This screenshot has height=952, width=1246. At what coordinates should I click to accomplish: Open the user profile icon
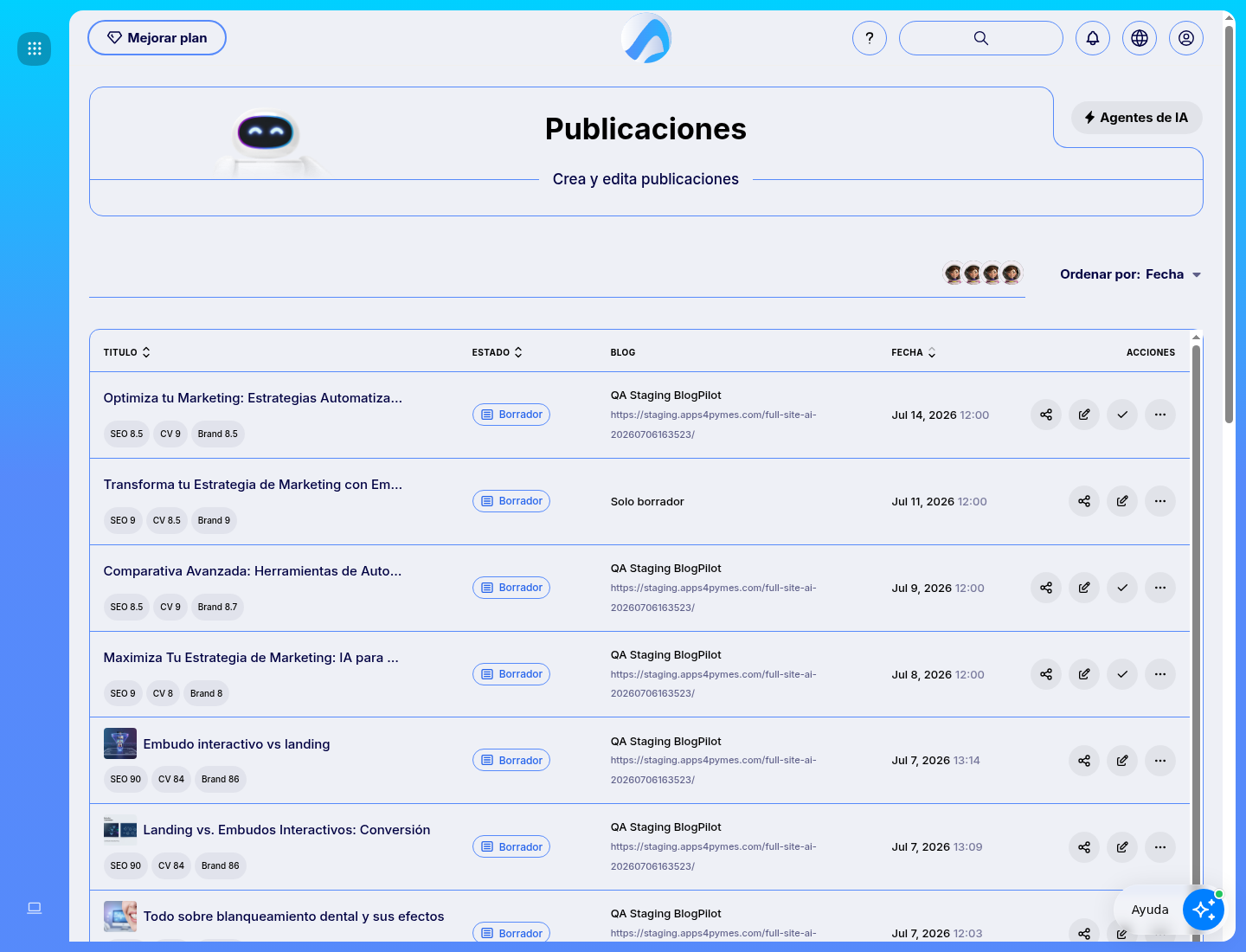click(x=1186, y=38)
